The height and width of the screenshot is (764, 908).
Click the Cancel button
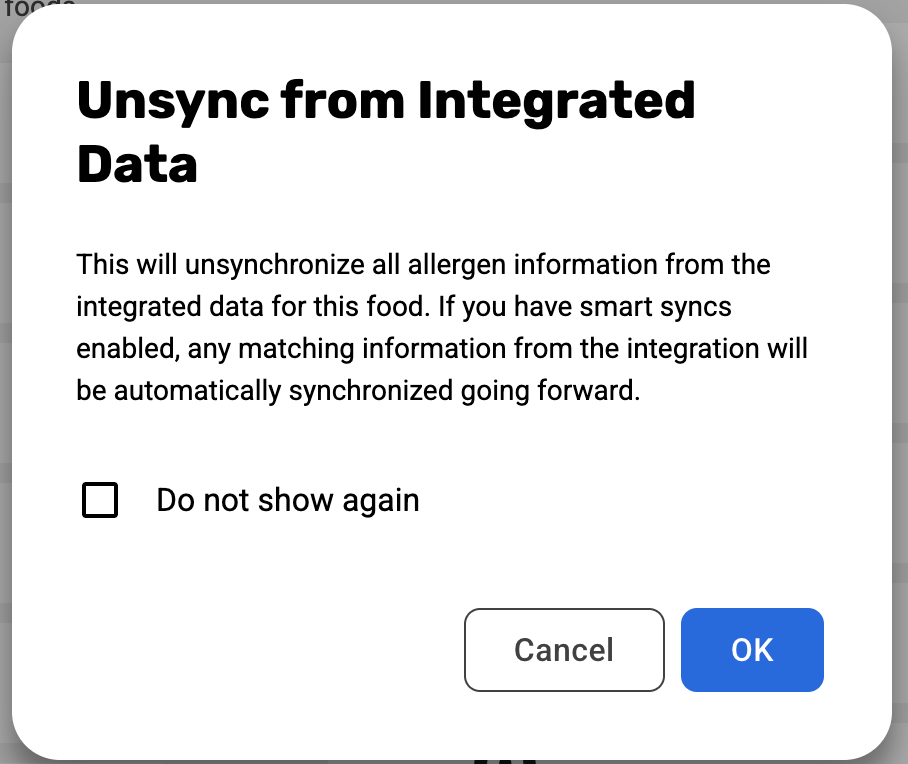(x=564, y=650)
